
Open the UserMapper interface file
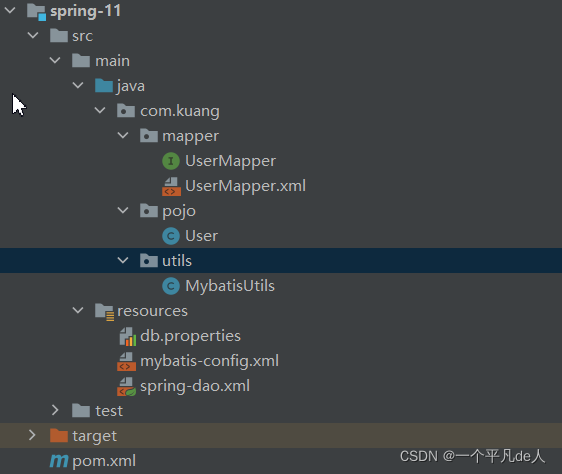click(230, 161)
